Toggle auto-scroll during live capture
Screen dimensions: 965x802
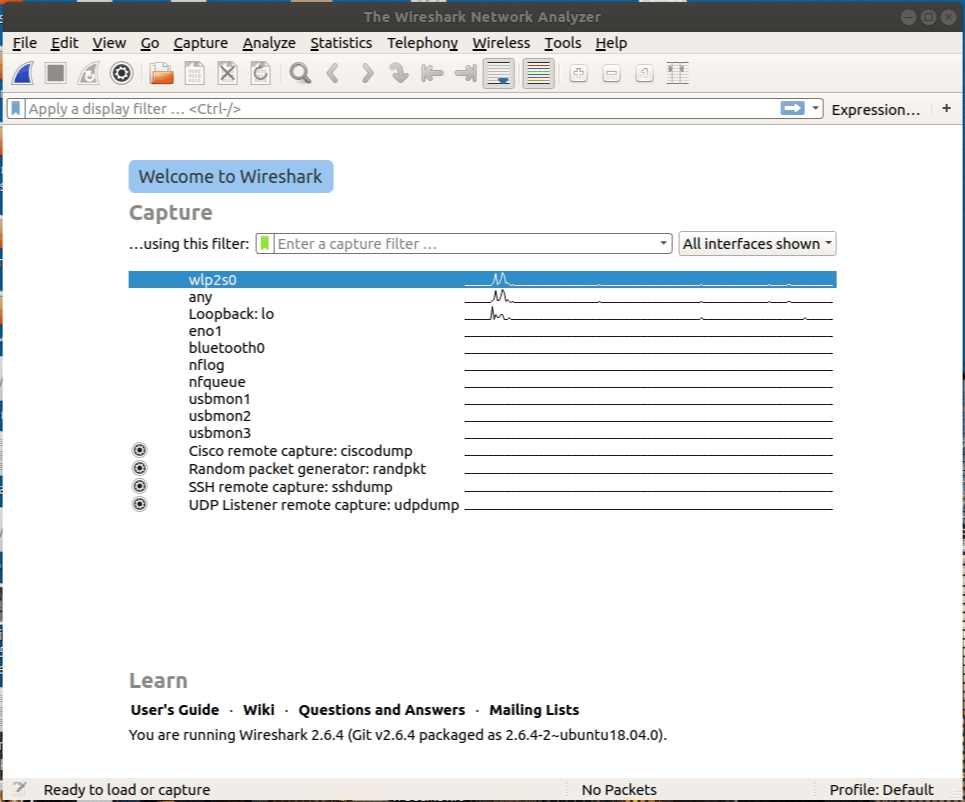(x=499, y=74)
